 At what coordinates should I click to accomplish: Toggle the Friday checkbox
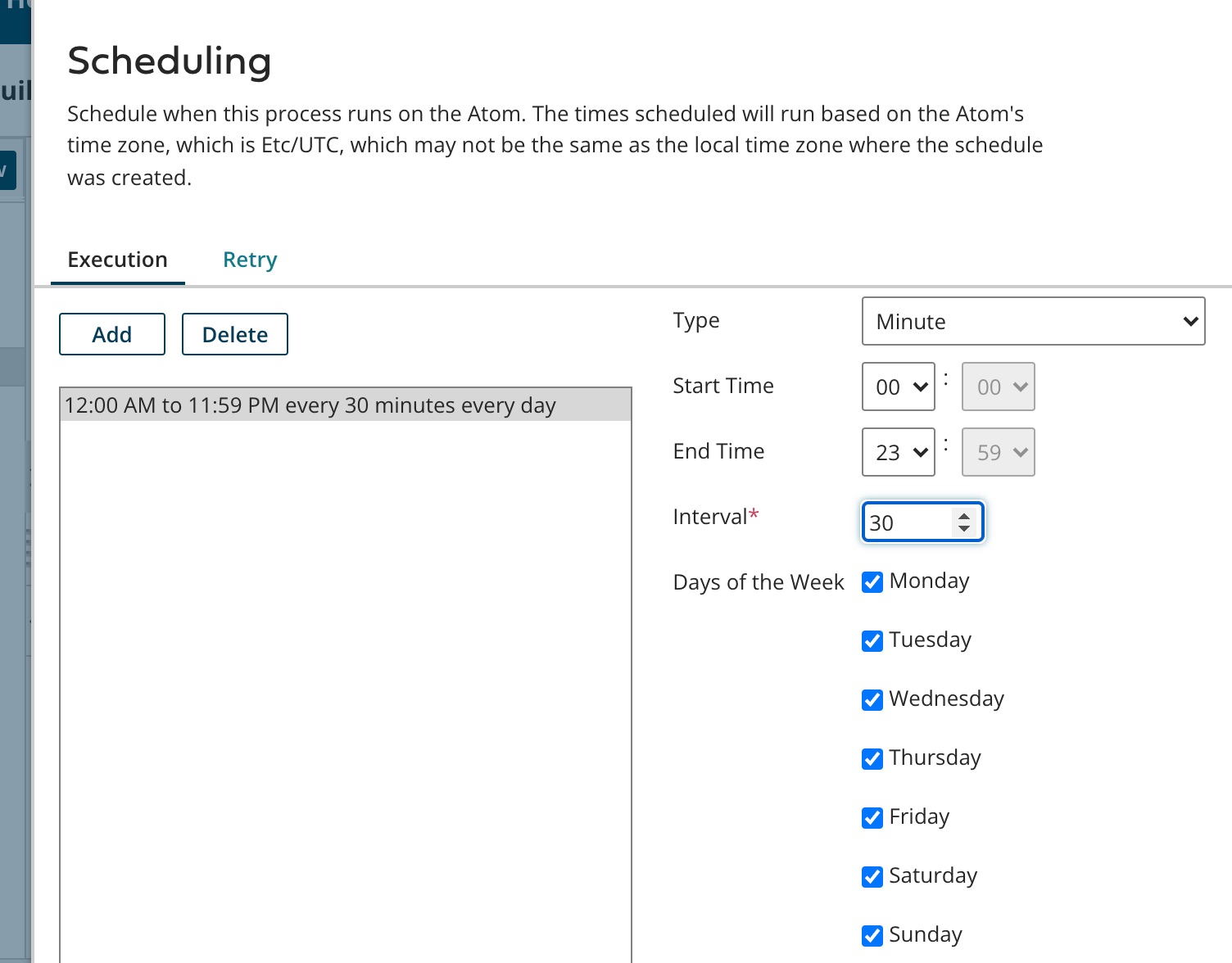click(x=872, y=817)
